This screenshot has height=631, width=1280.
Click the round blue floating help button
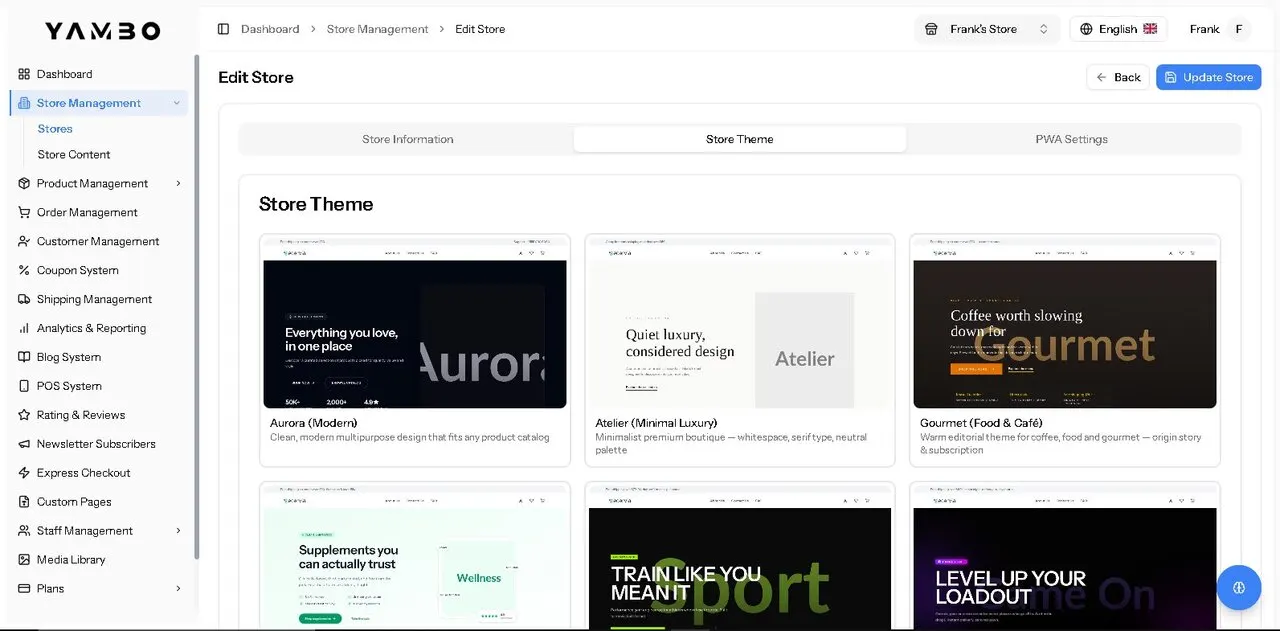[x=1239, y=587]
